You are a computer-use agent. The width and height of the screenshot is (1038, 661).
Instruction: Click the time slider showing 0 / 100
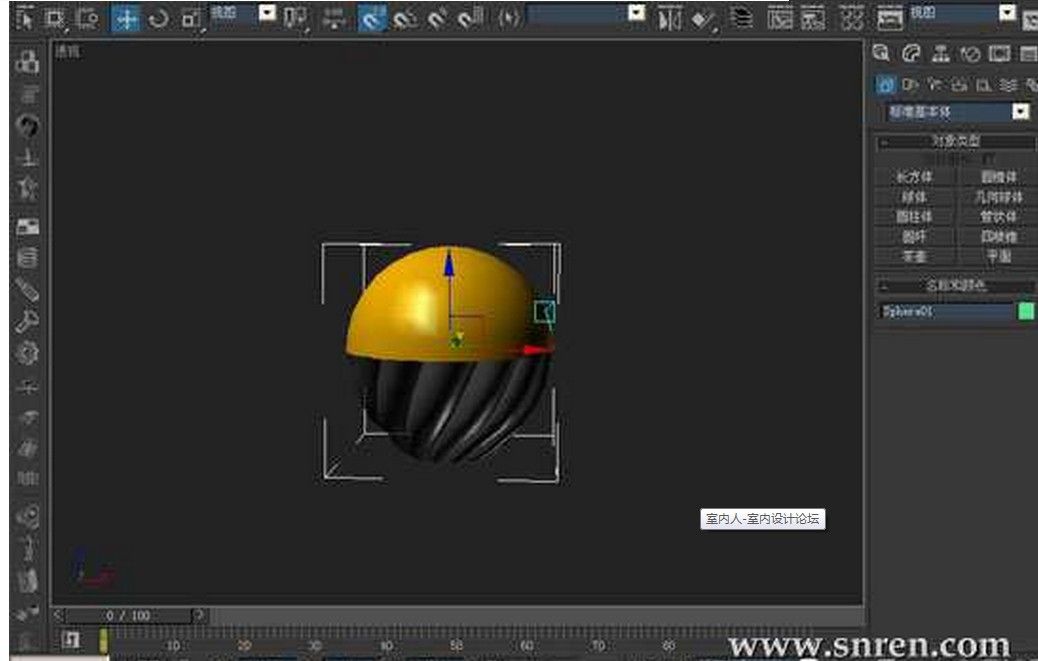128,616
